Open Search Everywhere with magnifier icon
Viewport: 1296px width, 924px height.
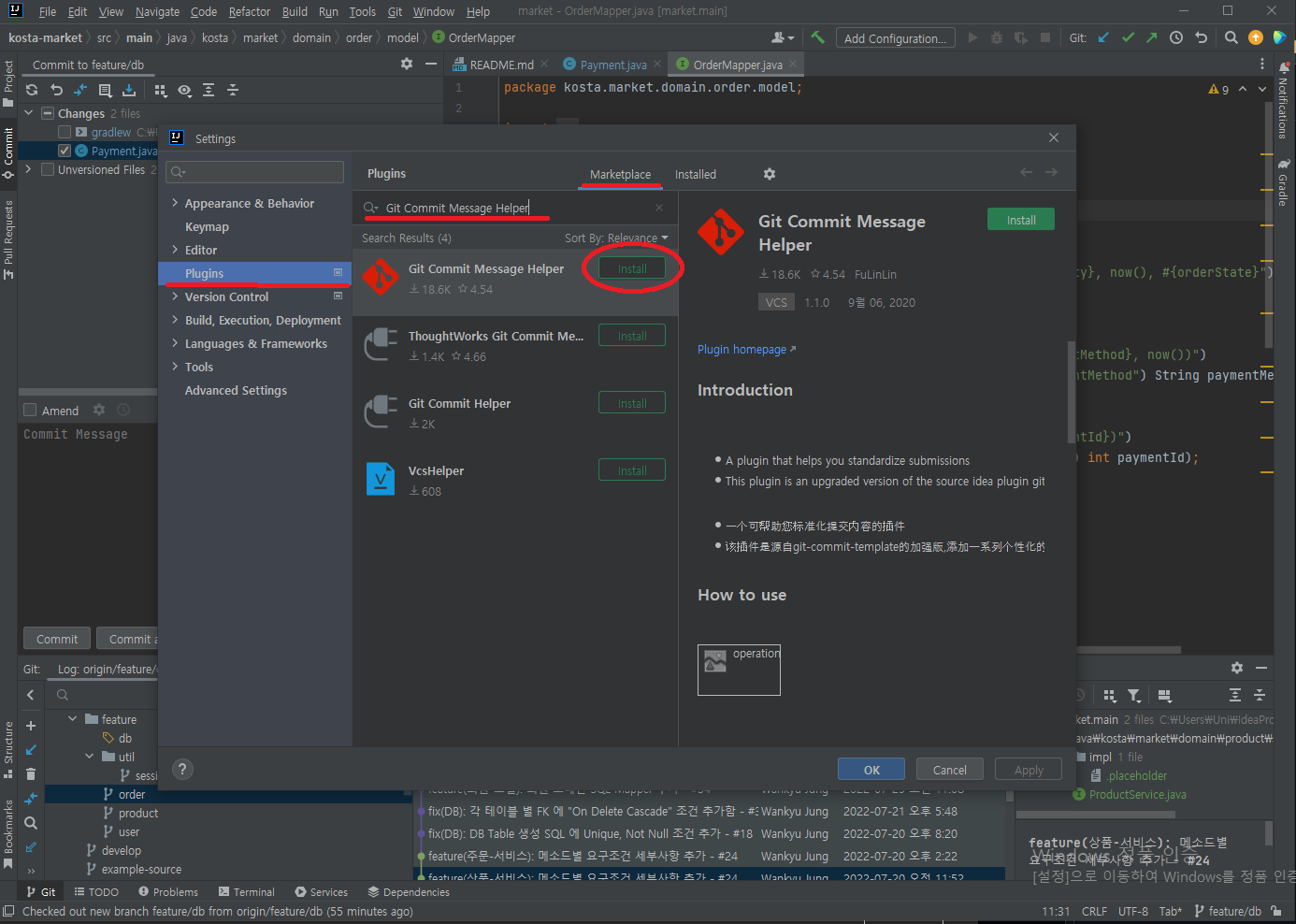click(x=1231, y=37)
